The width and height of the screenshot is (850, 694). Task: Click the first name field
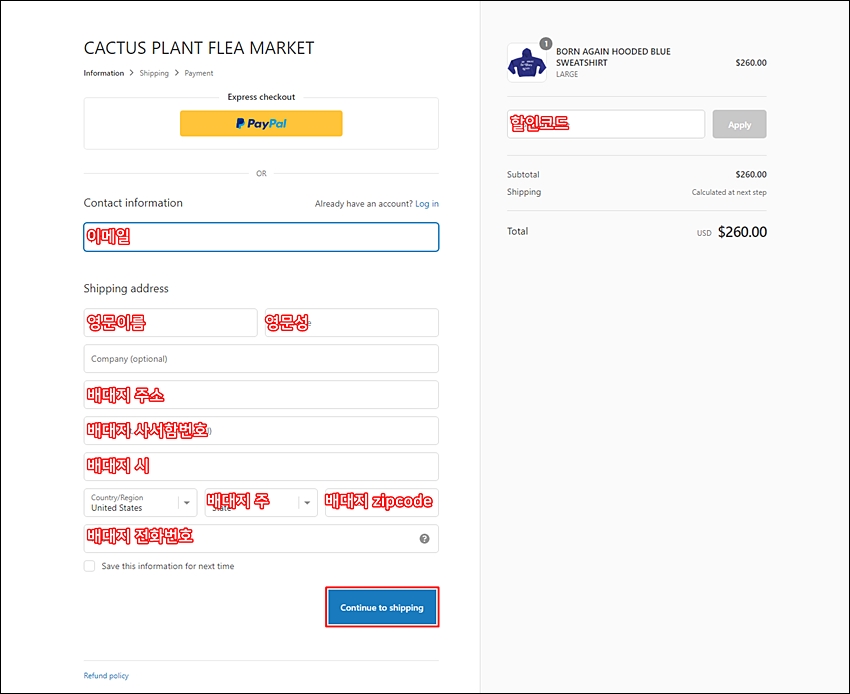tap(170, 323)
